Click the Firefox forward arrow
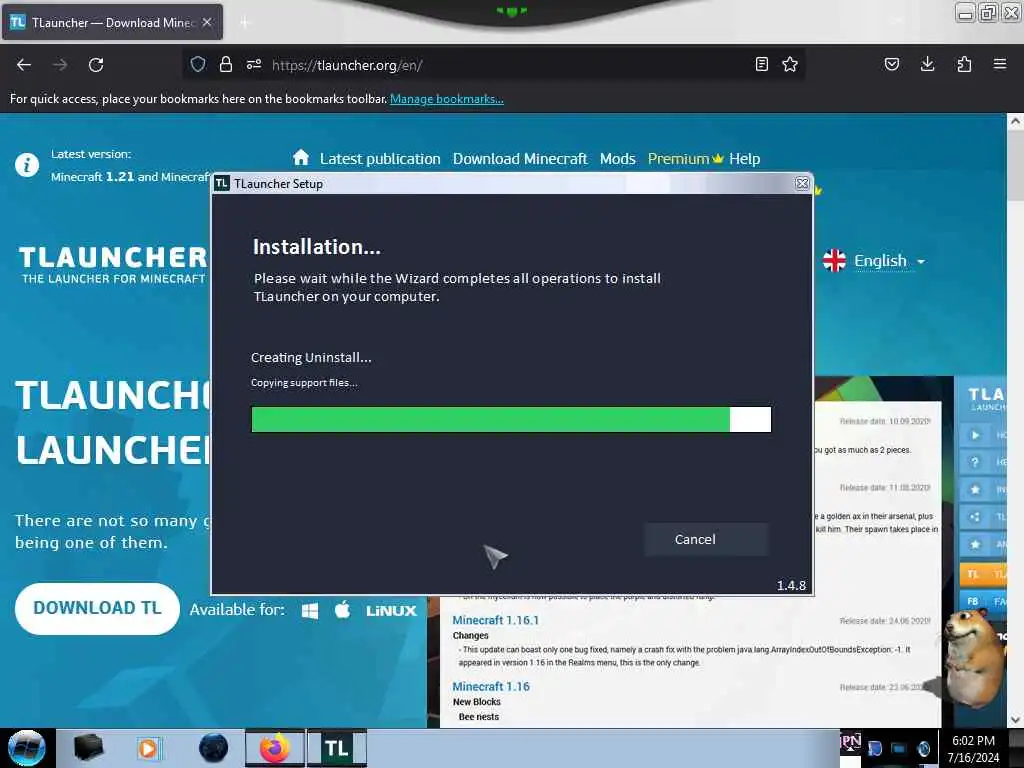The image size is (1024, 768). (60, 65)
